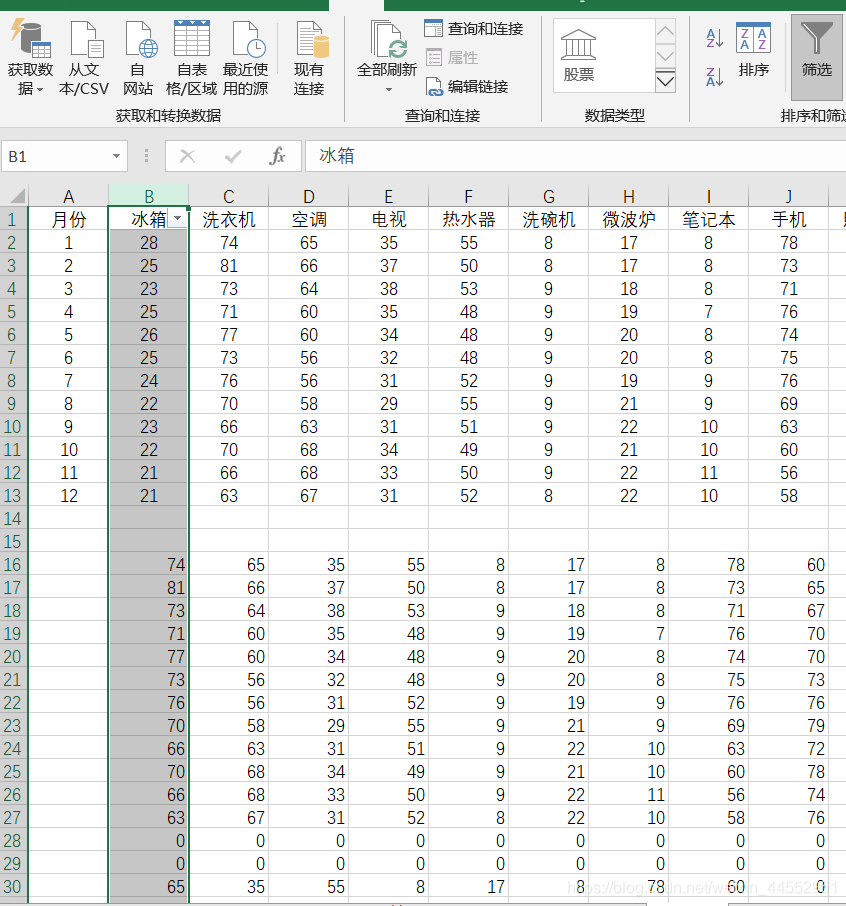Click the 笔记本 header cell
The height and width of the screenshot is (906, 846).
(x=708, y=220)
